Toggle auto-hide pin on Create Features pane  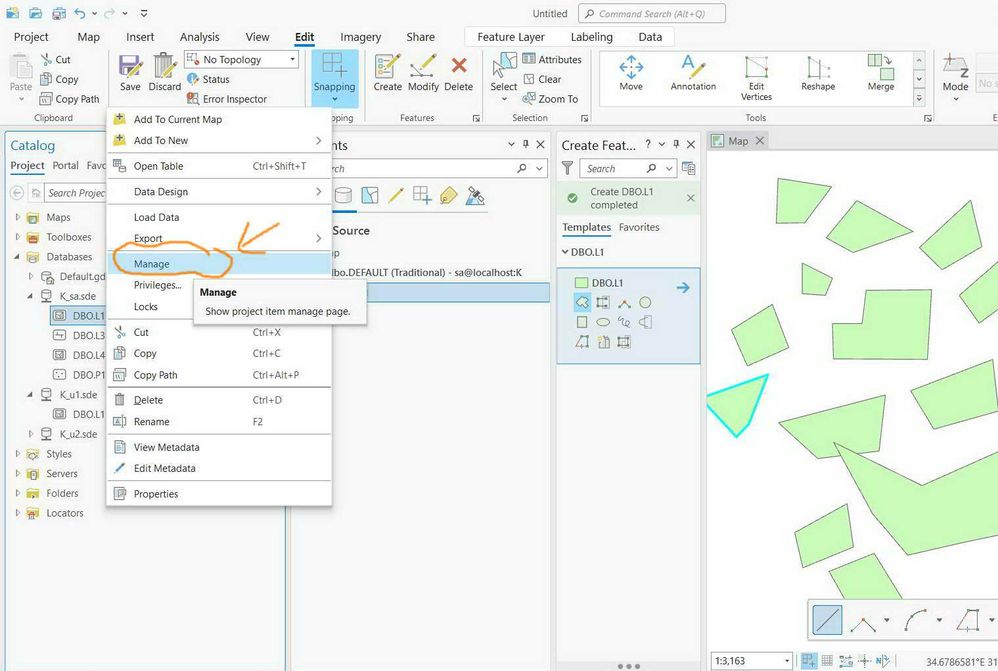(676, 145)
